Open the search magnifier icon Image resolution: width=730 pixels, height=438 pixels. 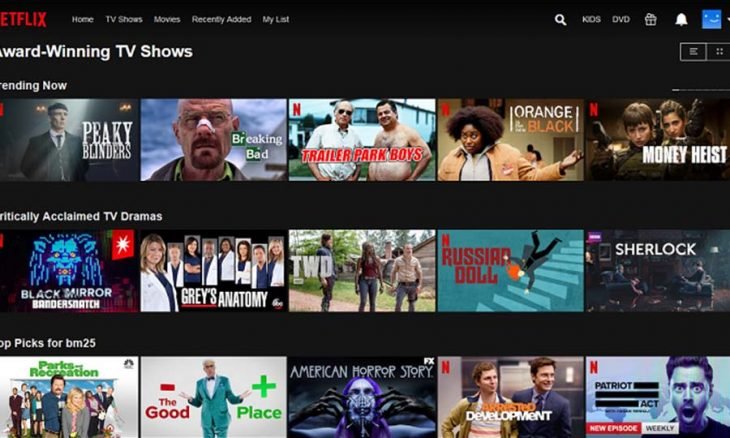pos(561,20)
